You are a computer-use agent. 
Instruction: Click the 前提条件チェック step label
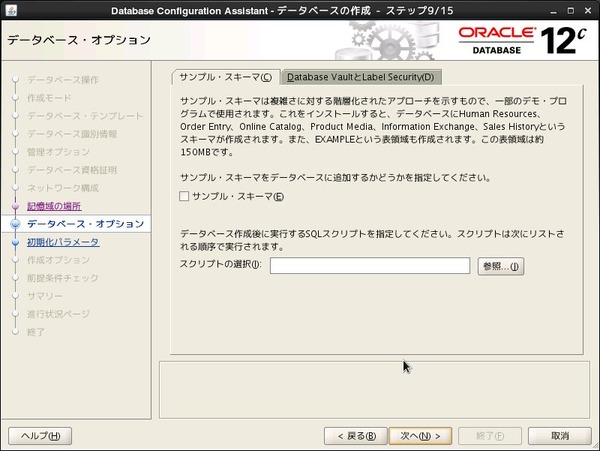(63, 278)
